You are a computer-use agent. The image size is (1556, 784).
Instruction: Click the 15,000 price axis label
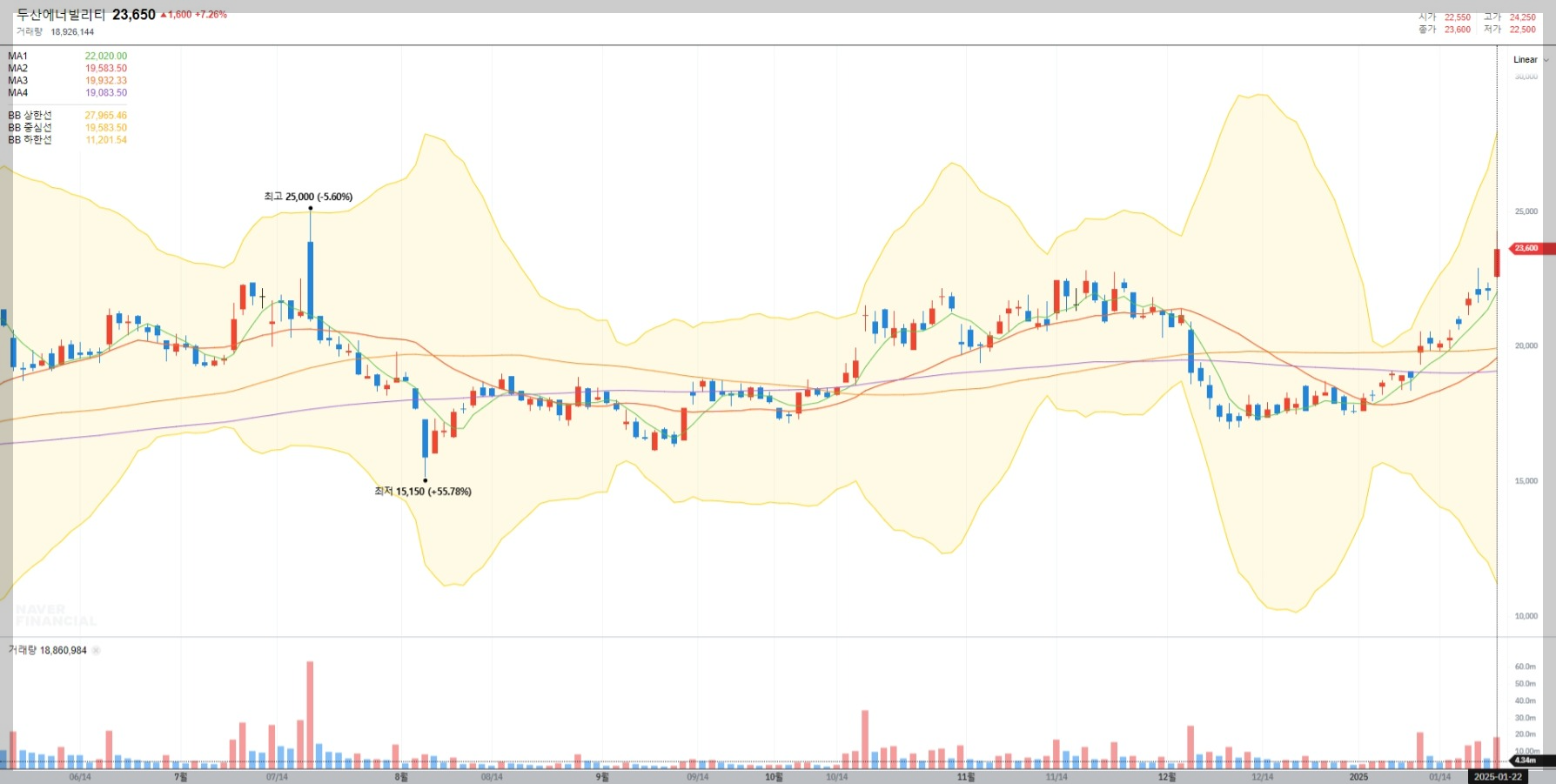(x=1526, y=480)
